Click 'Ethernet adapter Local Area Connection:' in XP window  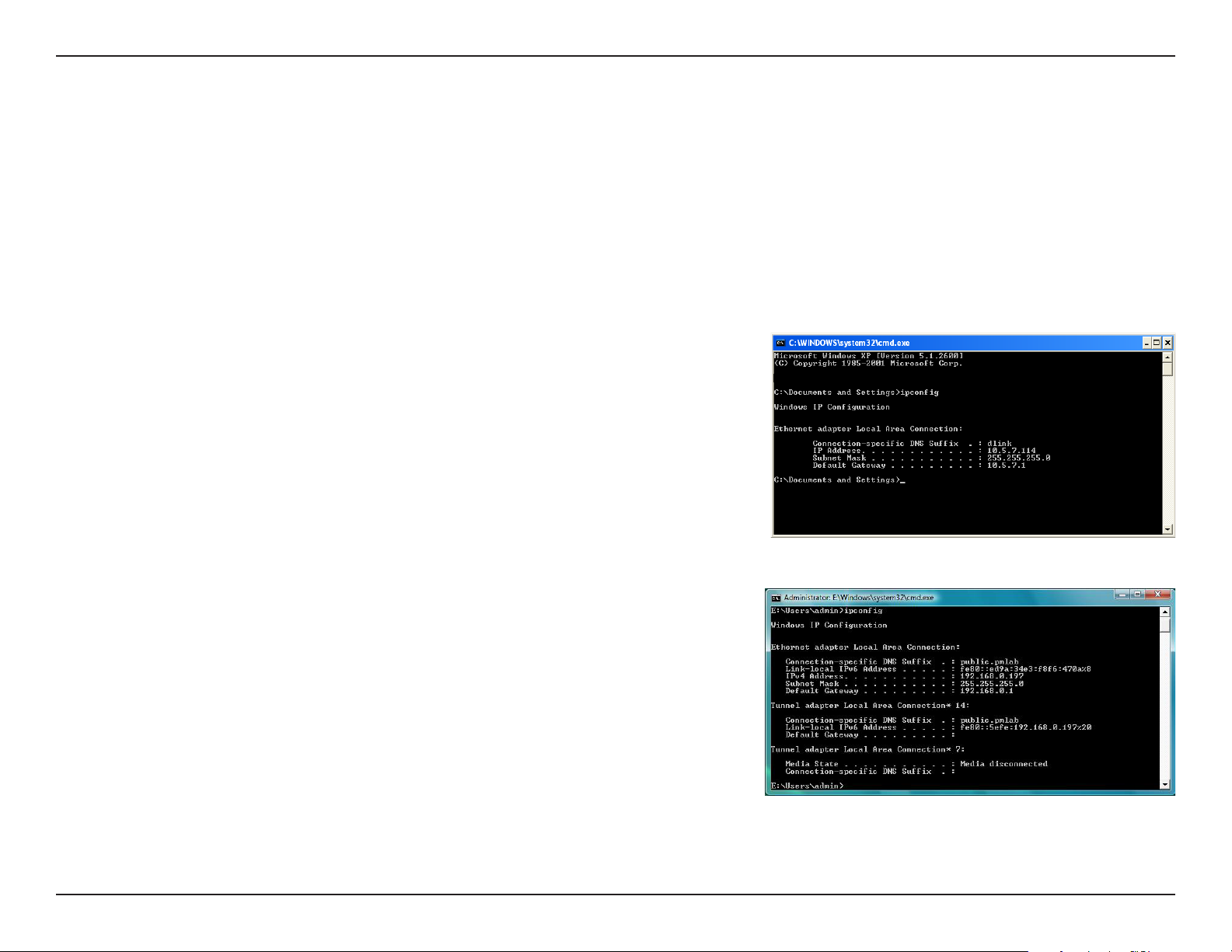868,429
